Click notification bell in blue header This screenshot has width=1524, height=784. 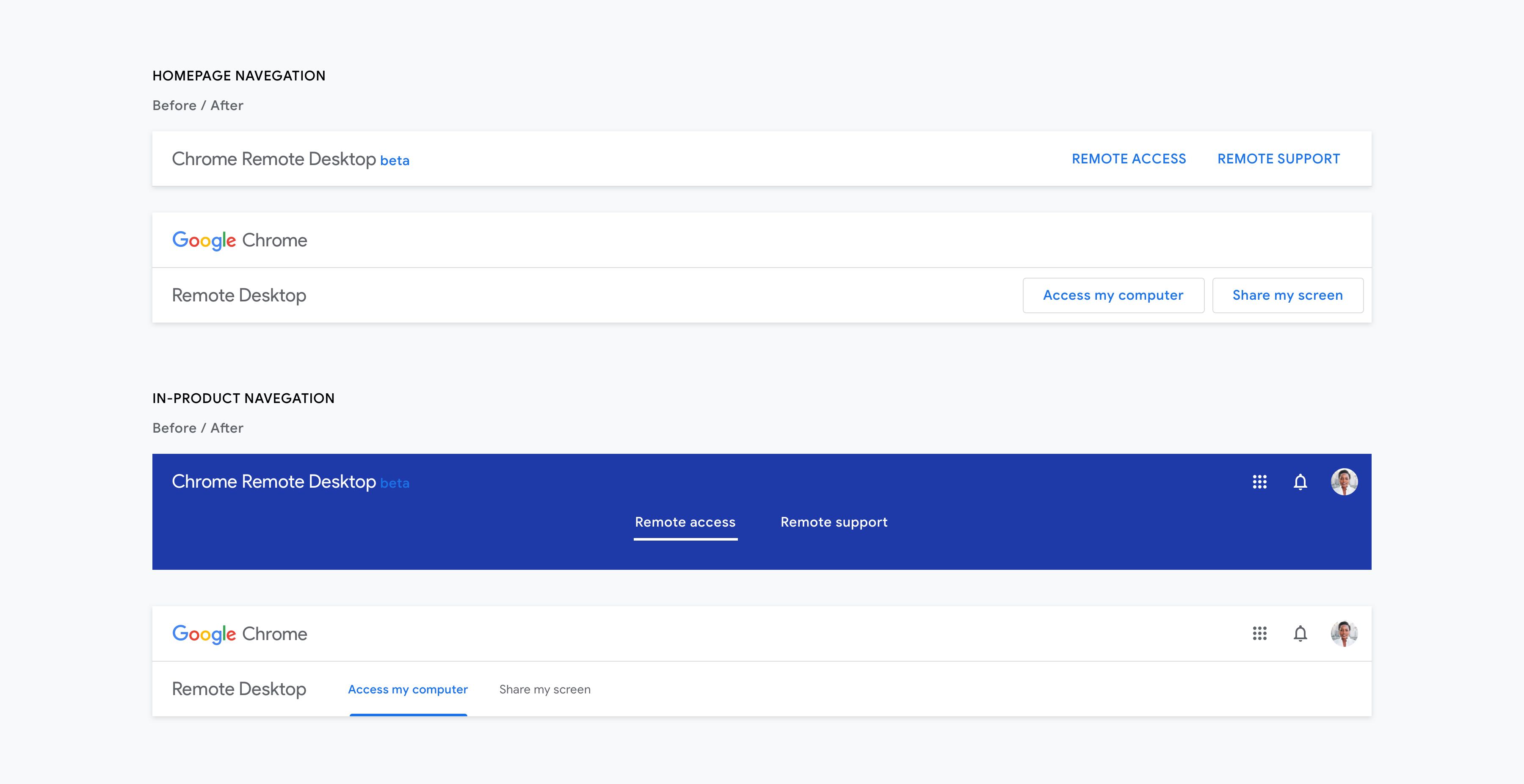[x=1300, y=482]
